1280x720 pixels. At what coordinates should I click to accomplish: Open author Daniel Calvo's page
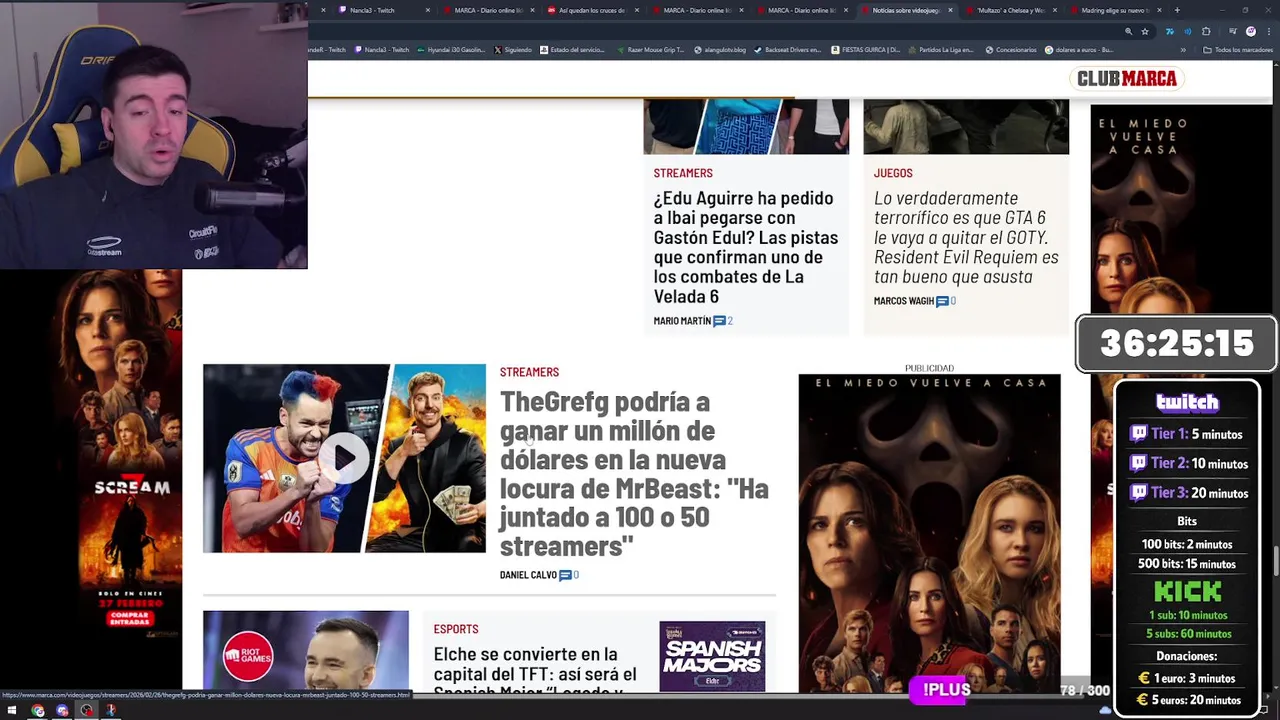(528, 575)
